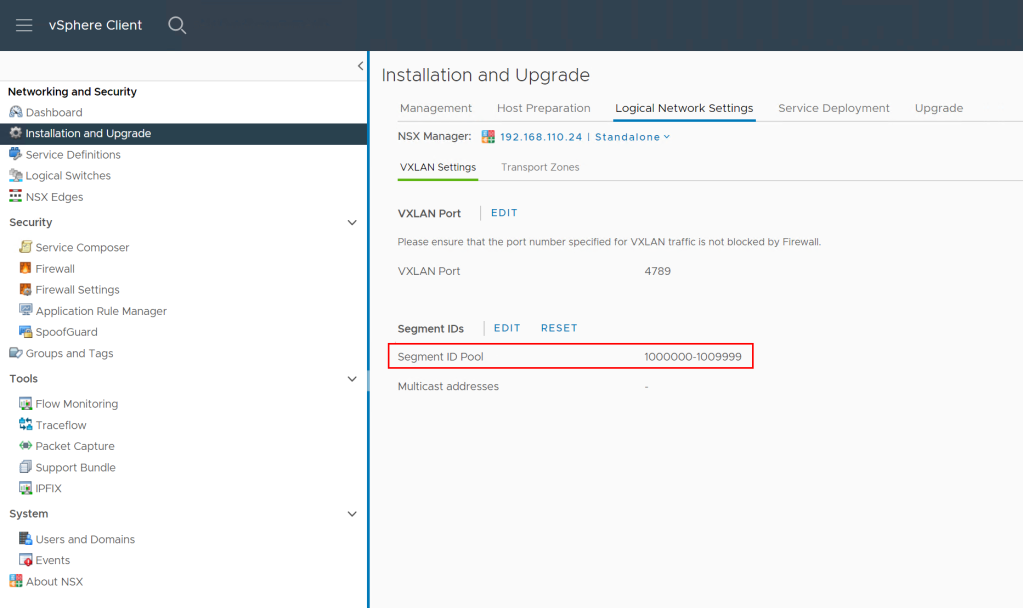Screen dimensions: 1023x608
Task: Click the search magnifier icon
Action: point(177,25)
